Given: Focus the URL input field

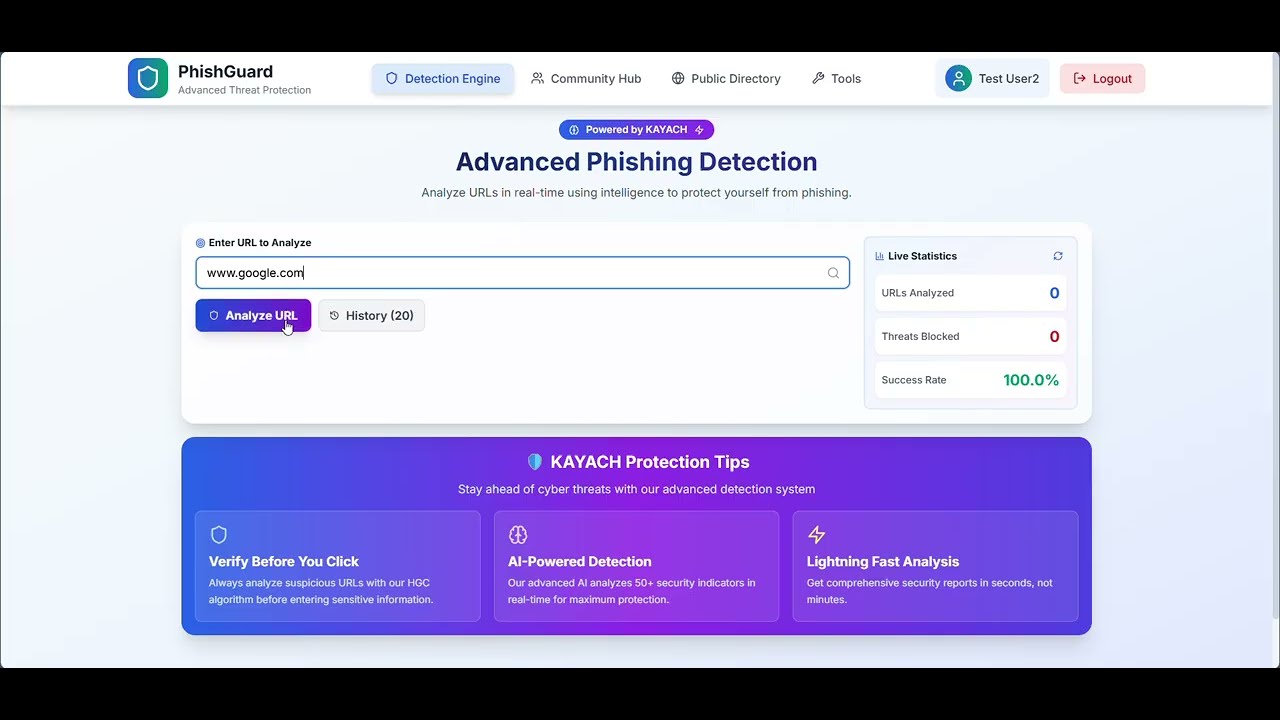Looking at the screenshot, I should click(522, 273).
